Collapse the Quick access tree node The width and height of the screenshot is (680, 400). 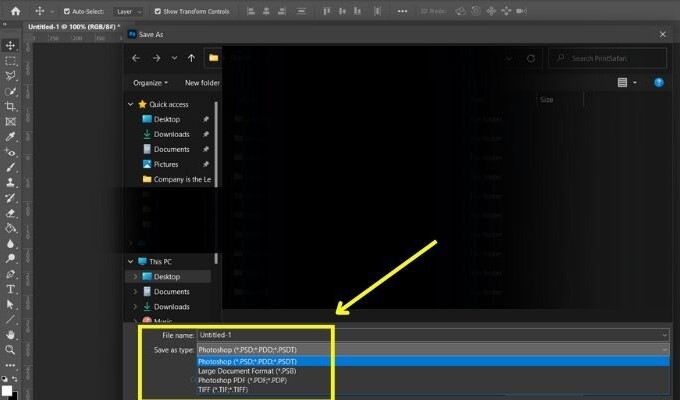point(130,104)
